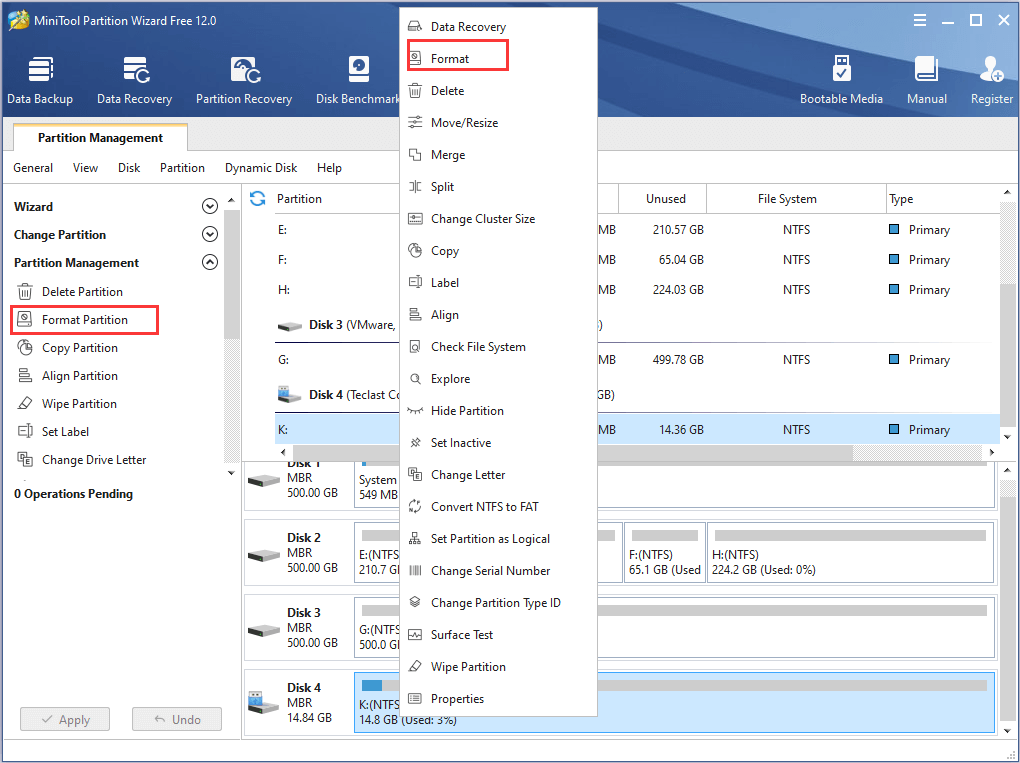This screenshot has width=1020, height=763.
Task: Open the General menu
Action: 33,168
